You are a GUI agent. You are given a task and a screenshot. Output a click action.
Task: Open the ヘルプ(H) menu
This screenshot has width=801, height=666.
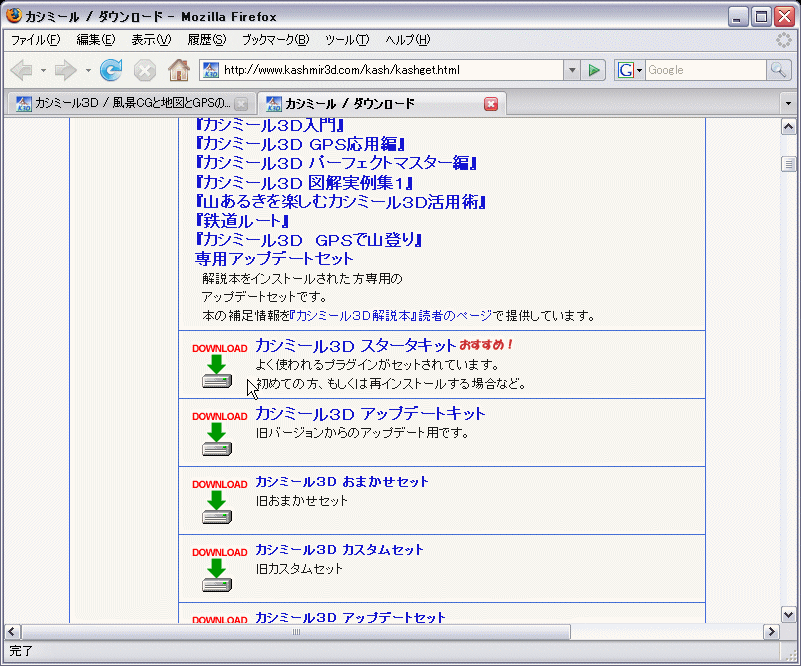pyautogui.click(x=408, y=40)
